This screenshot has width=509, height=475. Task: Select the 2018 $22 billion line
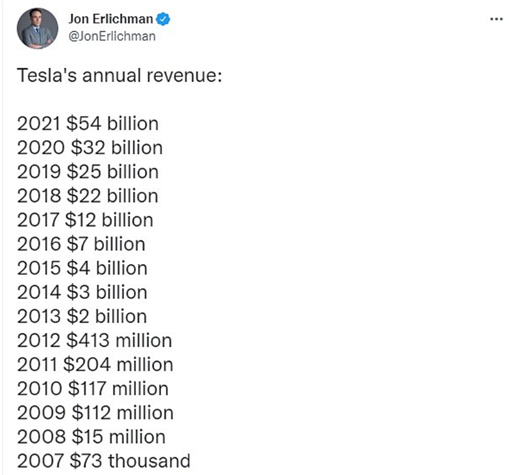coord(88,196)
